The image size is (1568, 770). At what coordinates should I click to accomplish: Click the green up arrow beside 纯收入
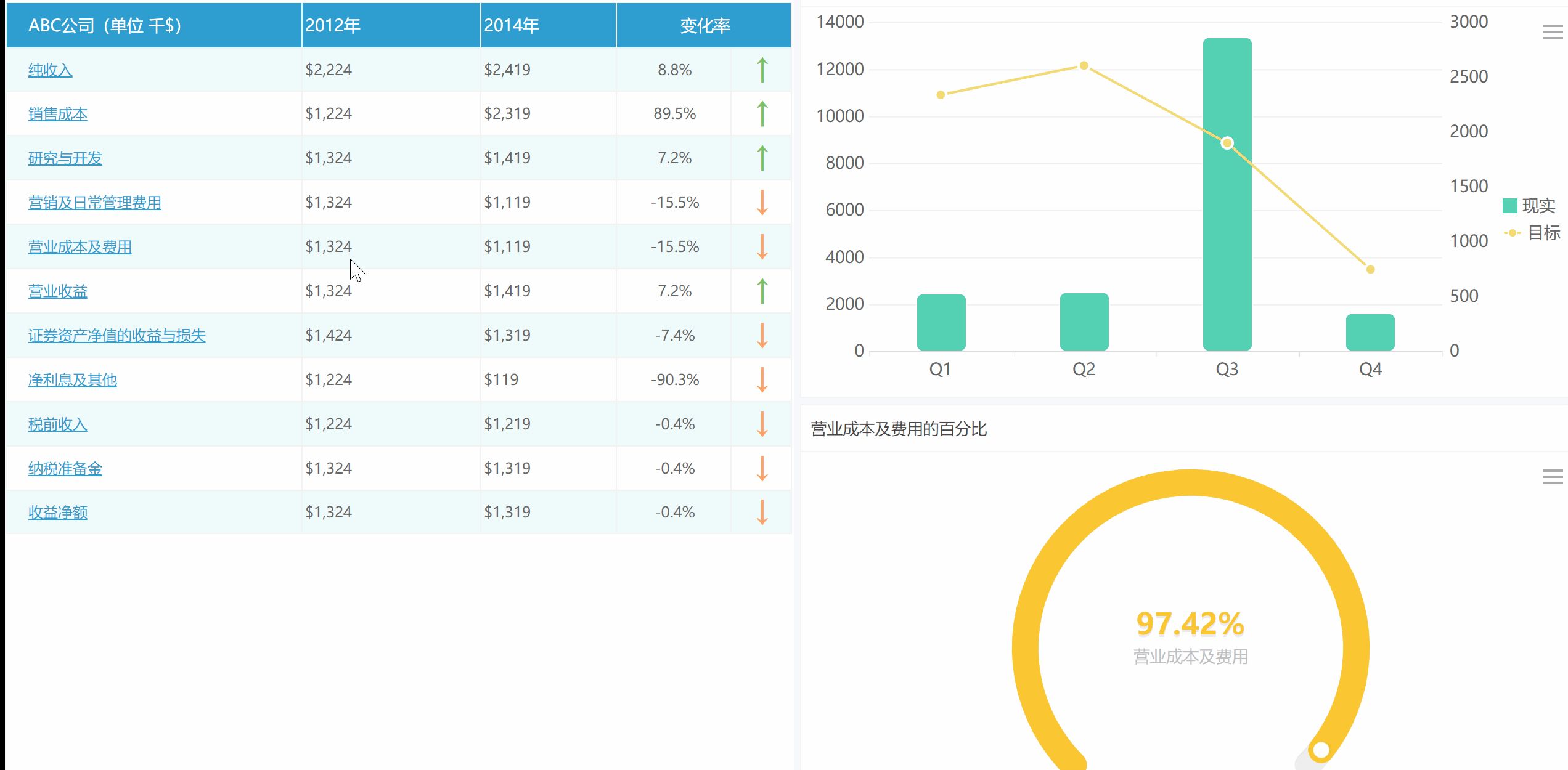click(x=762, y=69)
